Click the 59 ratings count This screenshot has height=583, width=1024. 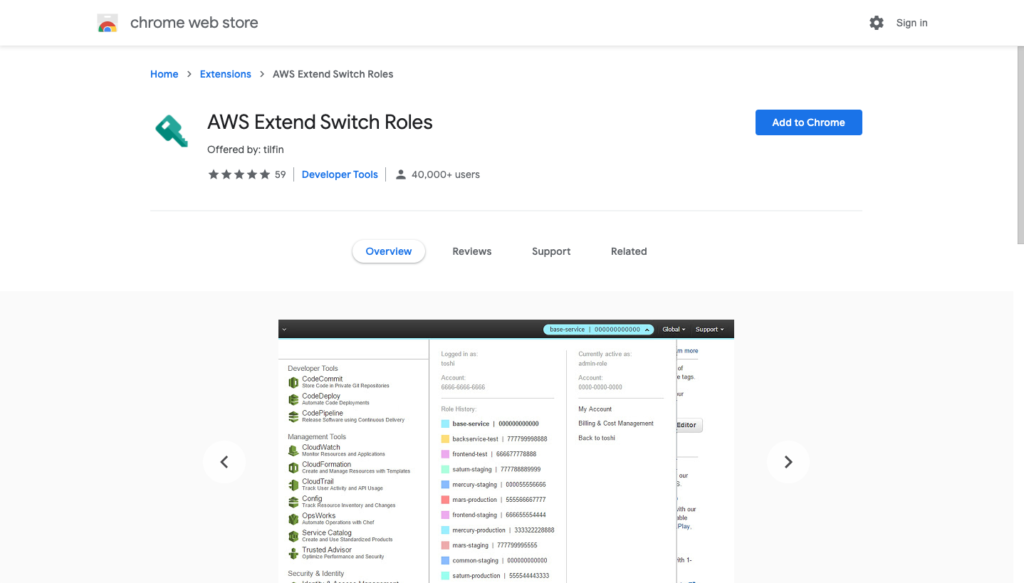point(280,174)
